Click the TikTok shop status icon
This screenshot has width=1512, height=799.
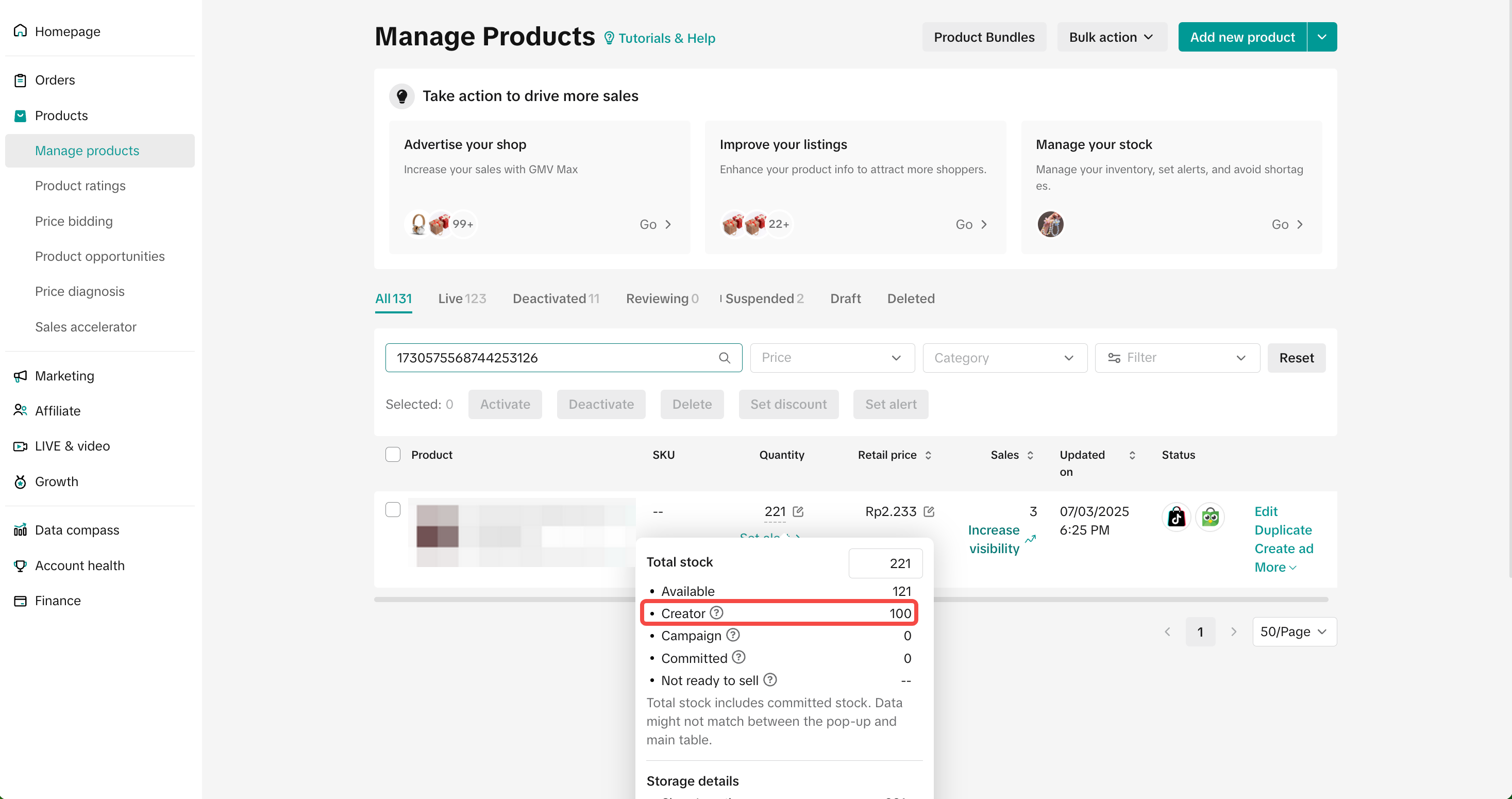(x=1177, y=517)
